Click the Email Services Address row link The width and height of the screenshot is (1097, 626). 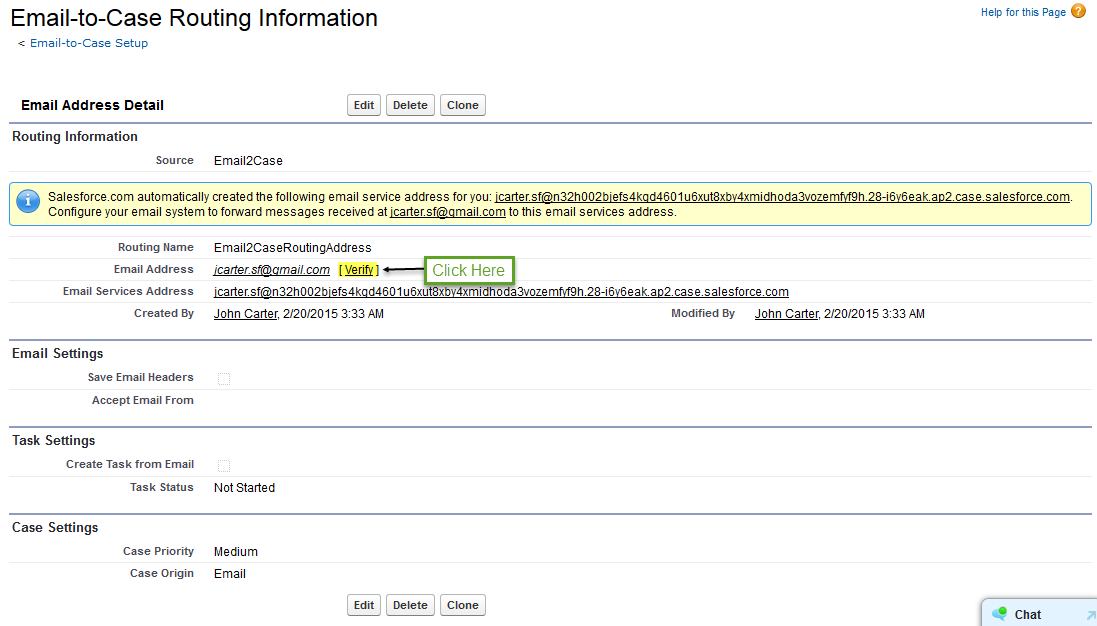(x=501, y=292)
